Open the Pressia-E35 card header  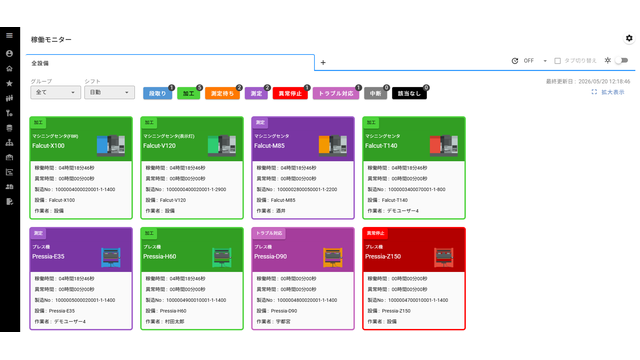(81, 250)
